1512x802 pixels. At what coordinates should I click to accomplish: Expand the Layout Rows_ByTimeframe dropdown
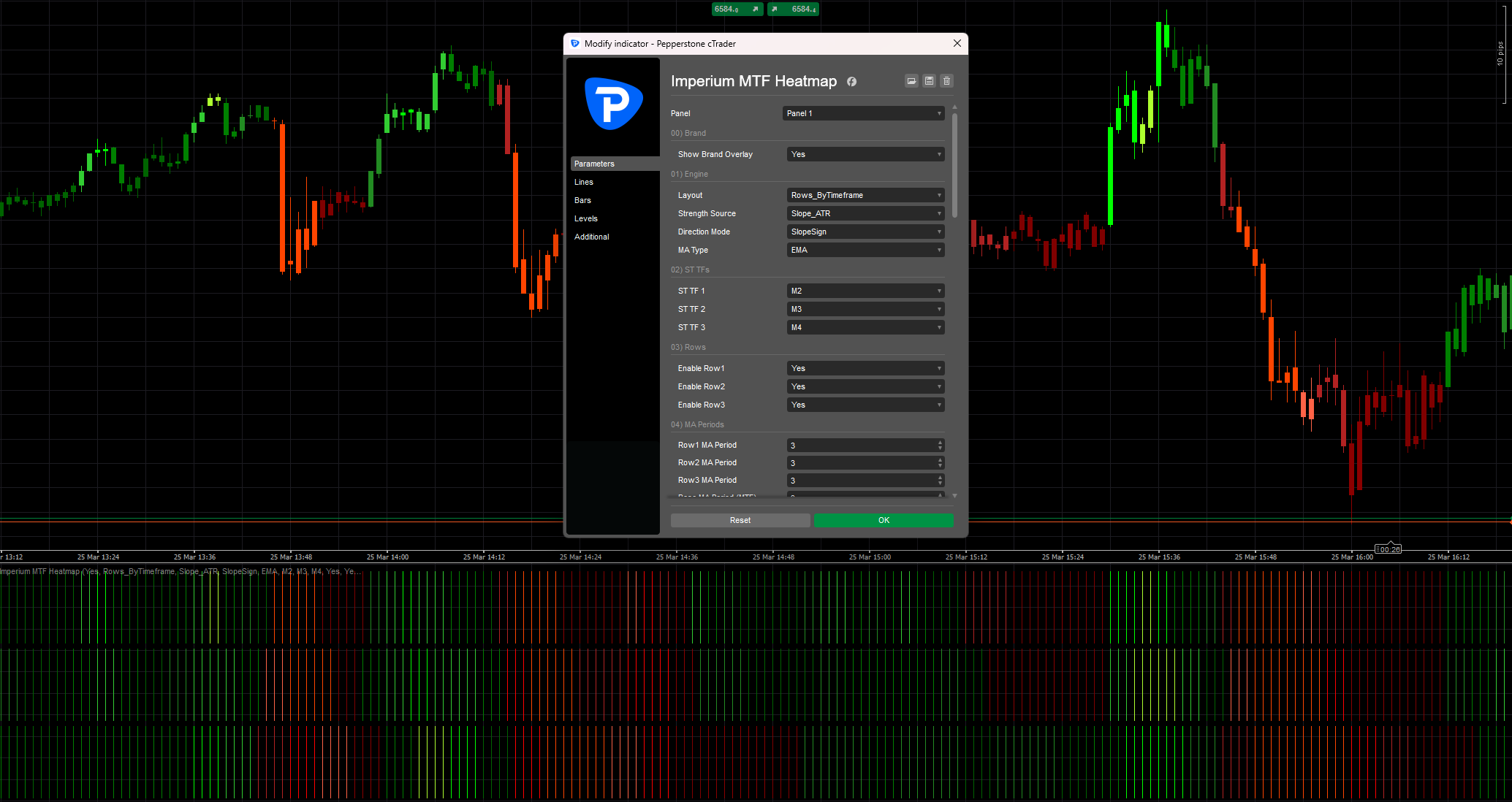tap(865, 195)
